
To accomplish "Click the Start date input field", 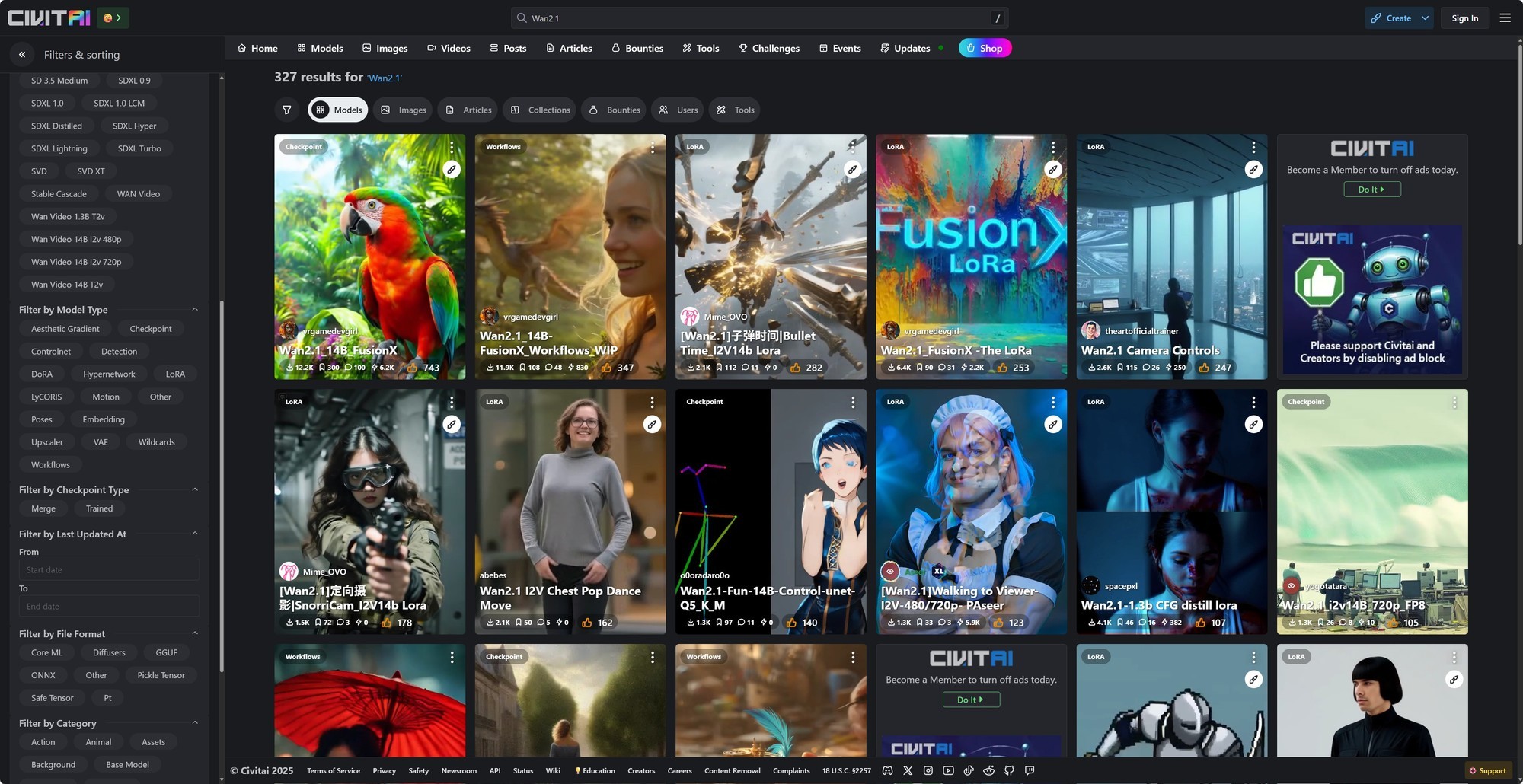I will tap(109, 569).
